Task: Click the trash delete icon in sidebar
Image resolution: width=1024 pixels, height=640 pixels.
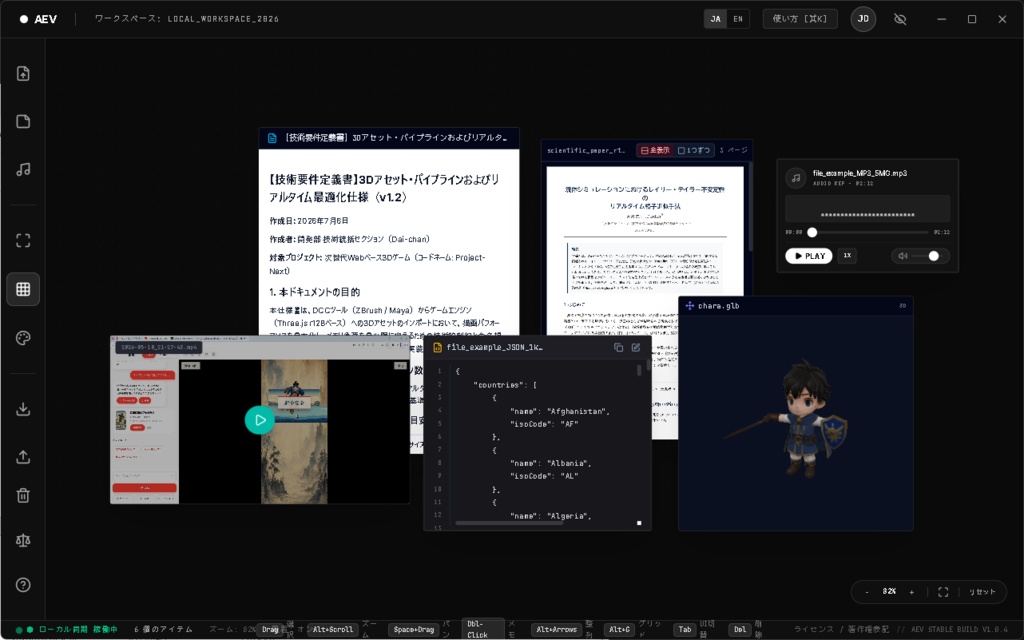Action: click(23, 496)
